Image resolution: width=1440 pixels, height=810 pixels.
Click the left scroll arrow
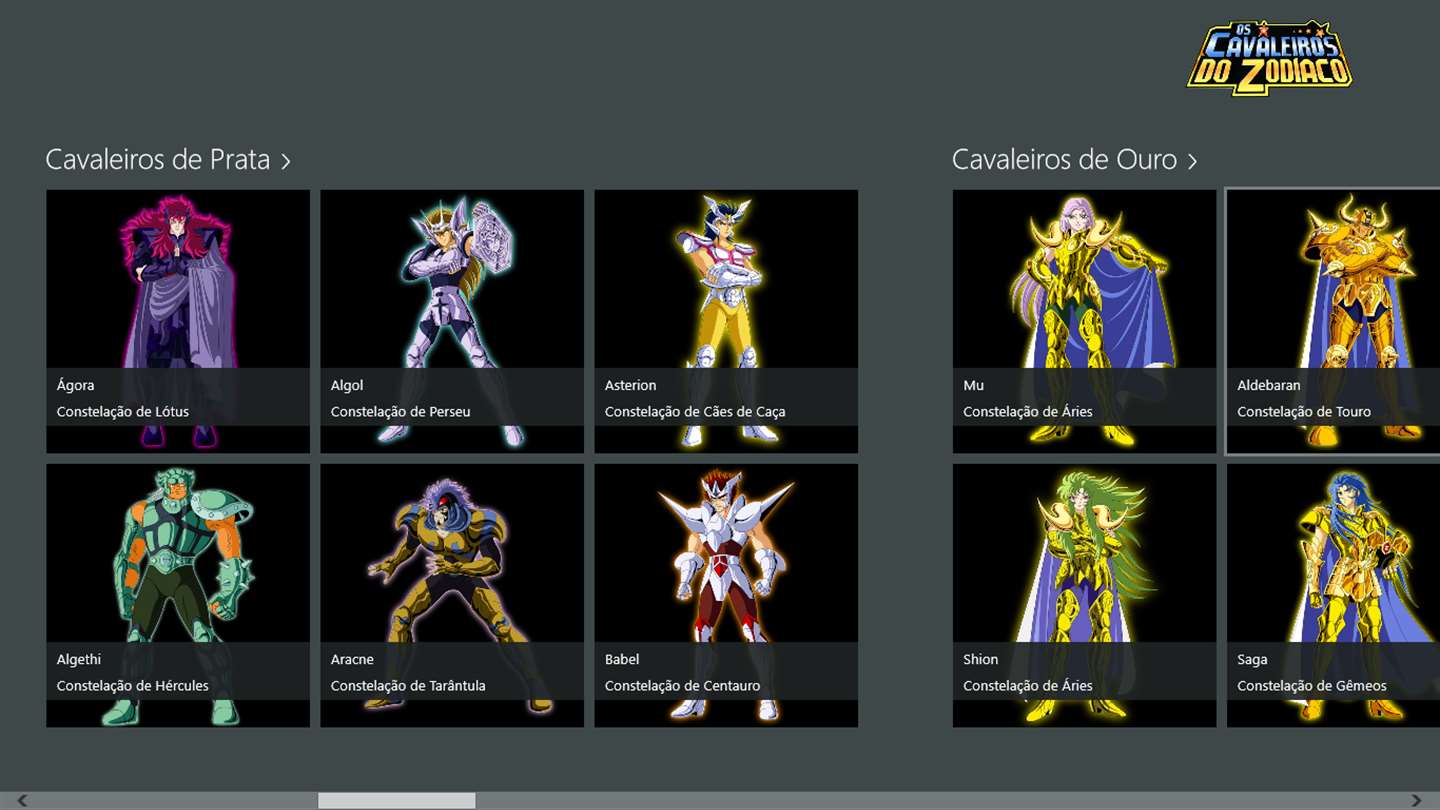[x=22, y=800]
